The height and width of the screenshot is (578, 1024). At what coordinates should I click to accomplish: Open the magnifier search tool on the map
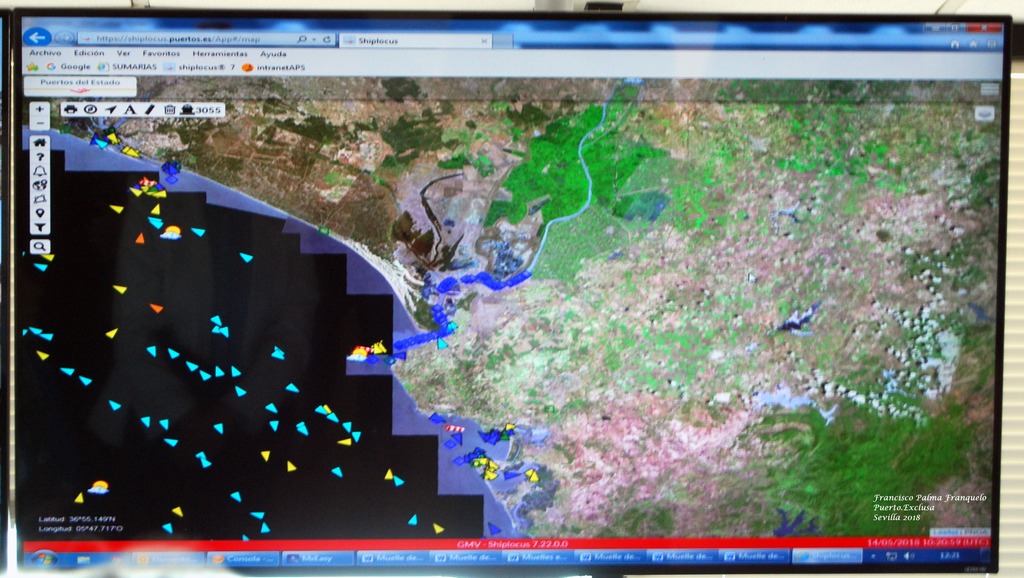[x=39, y=246]
